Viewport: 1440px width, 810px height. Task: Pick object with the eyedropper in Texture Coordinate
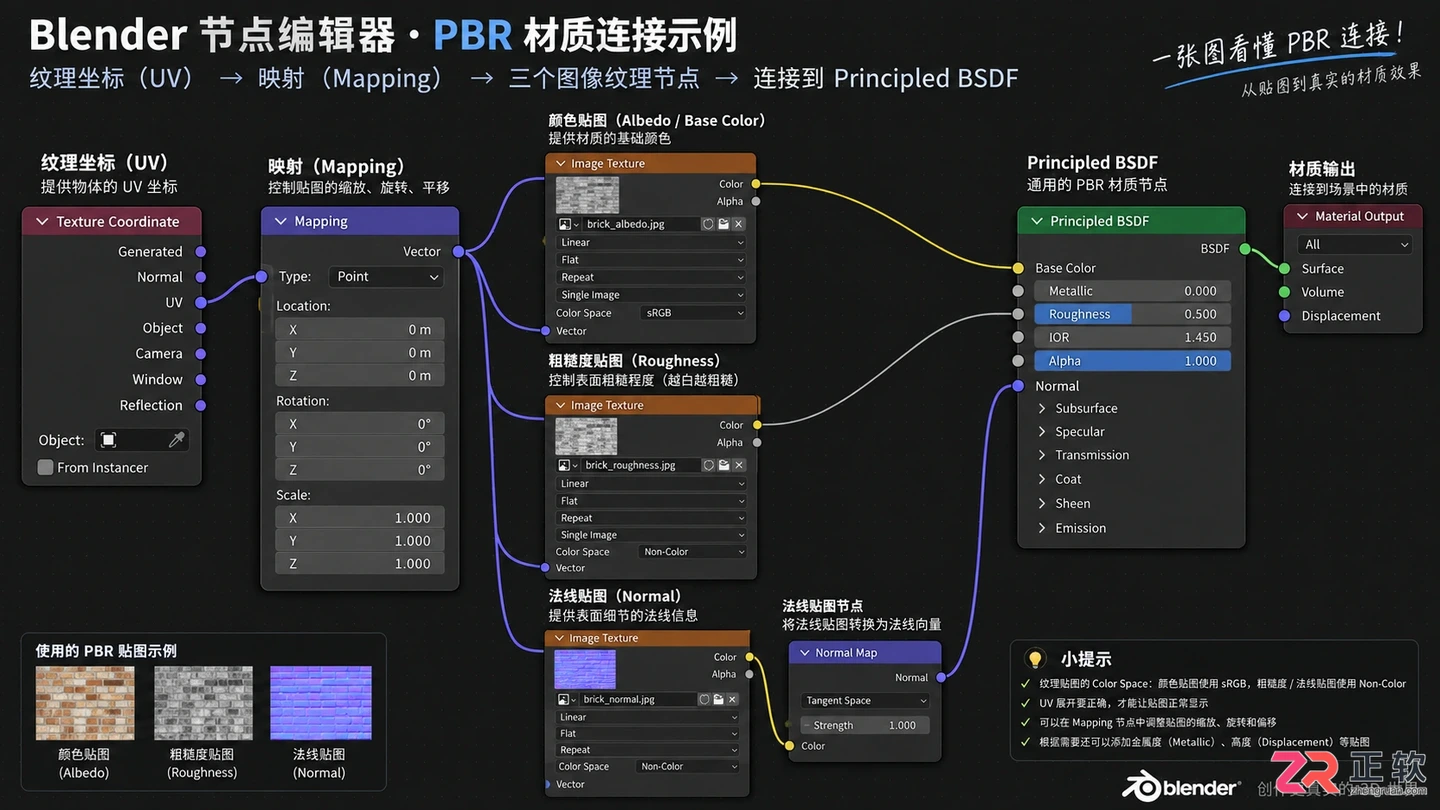point(176,440)
